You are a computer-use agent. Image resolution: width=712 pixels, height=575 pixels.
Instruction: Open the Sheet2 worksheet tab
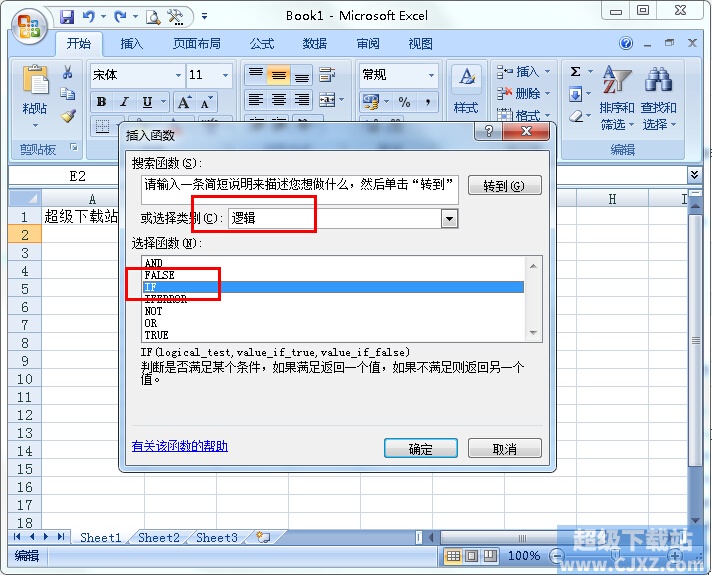click(159, 538)
